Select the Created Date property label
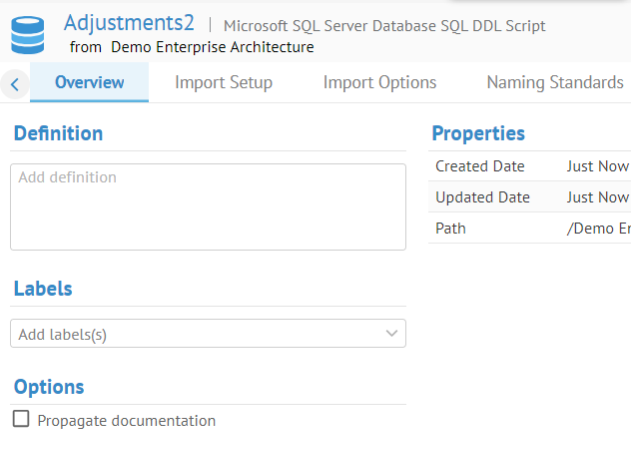 pos(479,167)
